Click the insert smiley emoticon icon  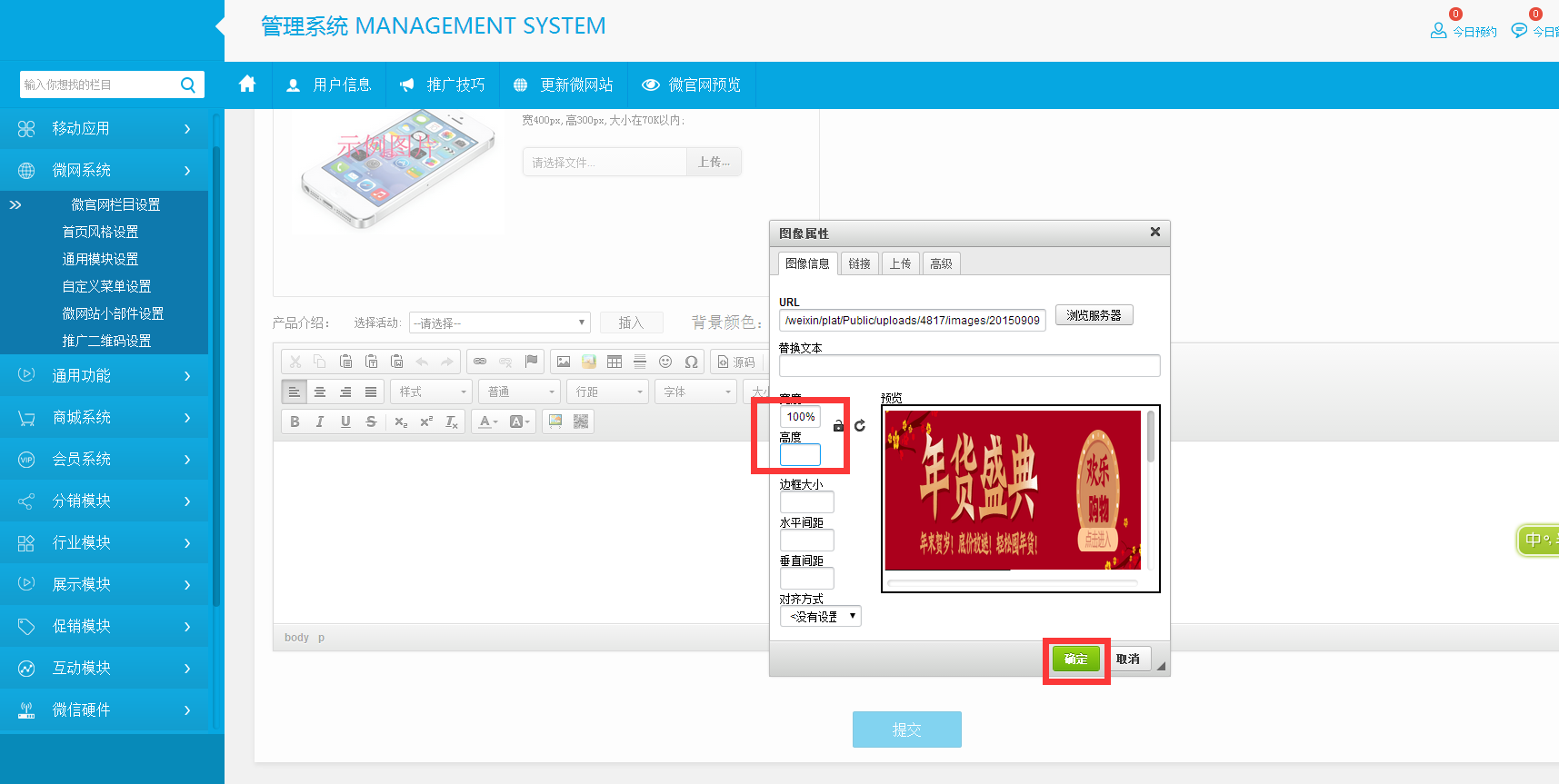pyautogui.click(x=665, y=362)
